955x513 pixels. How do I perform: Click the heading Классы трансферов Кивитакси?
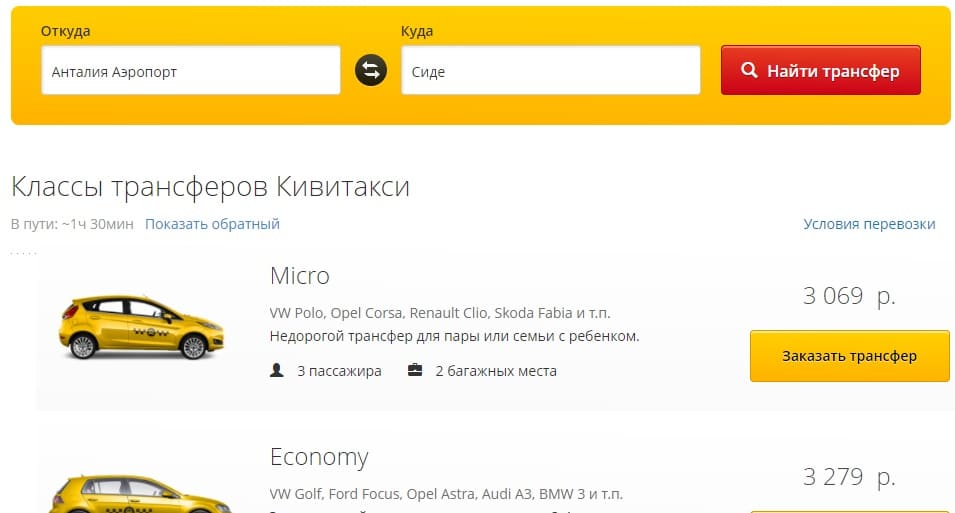click(210, 186)
